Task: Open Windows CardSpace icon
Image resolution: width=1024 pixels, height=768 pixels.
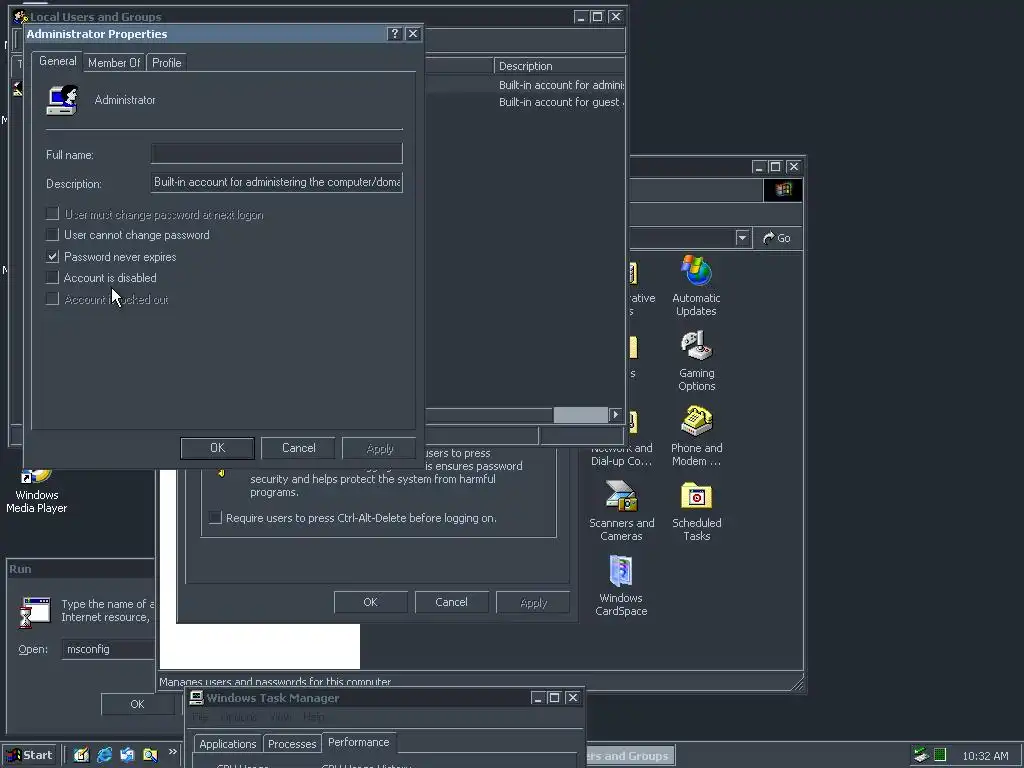Action: coord(621,586)
